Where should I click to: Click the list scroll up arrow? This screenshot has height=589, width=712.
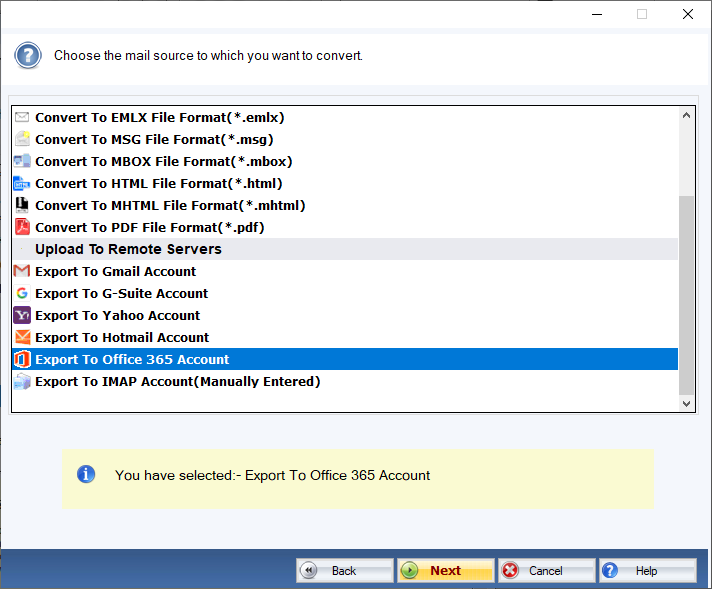687,115
